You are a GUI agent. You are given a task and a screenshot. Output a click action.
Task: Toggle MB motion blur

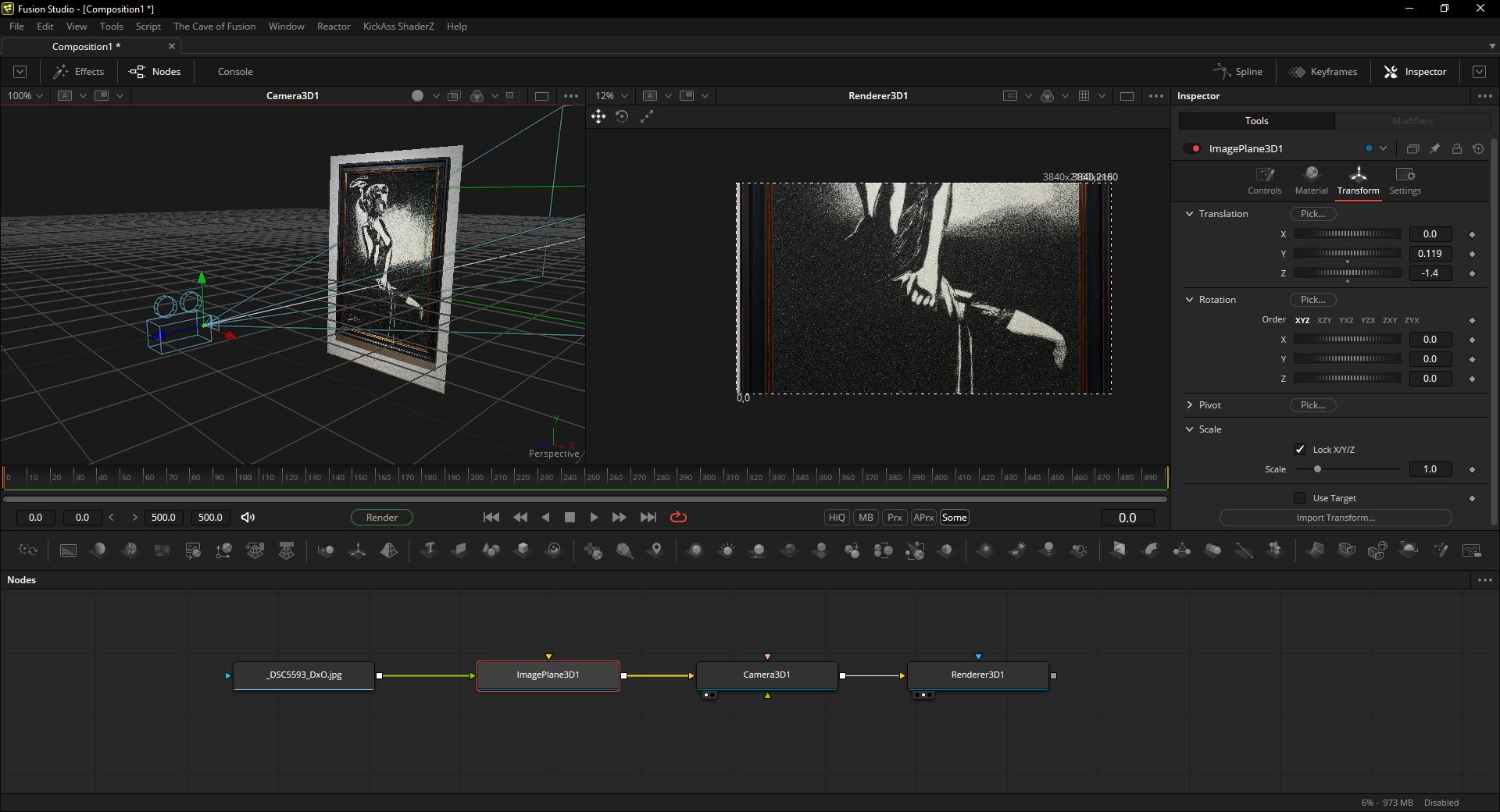coord(866,517)
